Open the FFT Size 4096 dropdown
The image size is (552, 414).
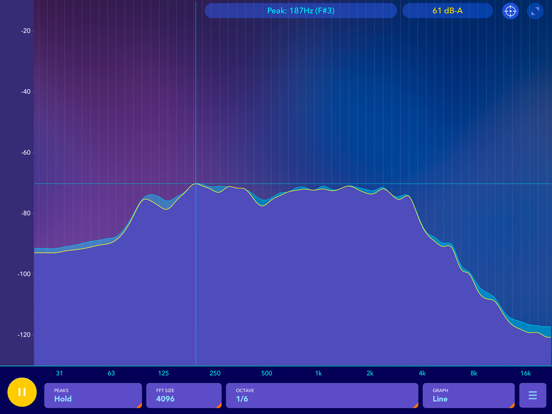(x=184, y=395)
